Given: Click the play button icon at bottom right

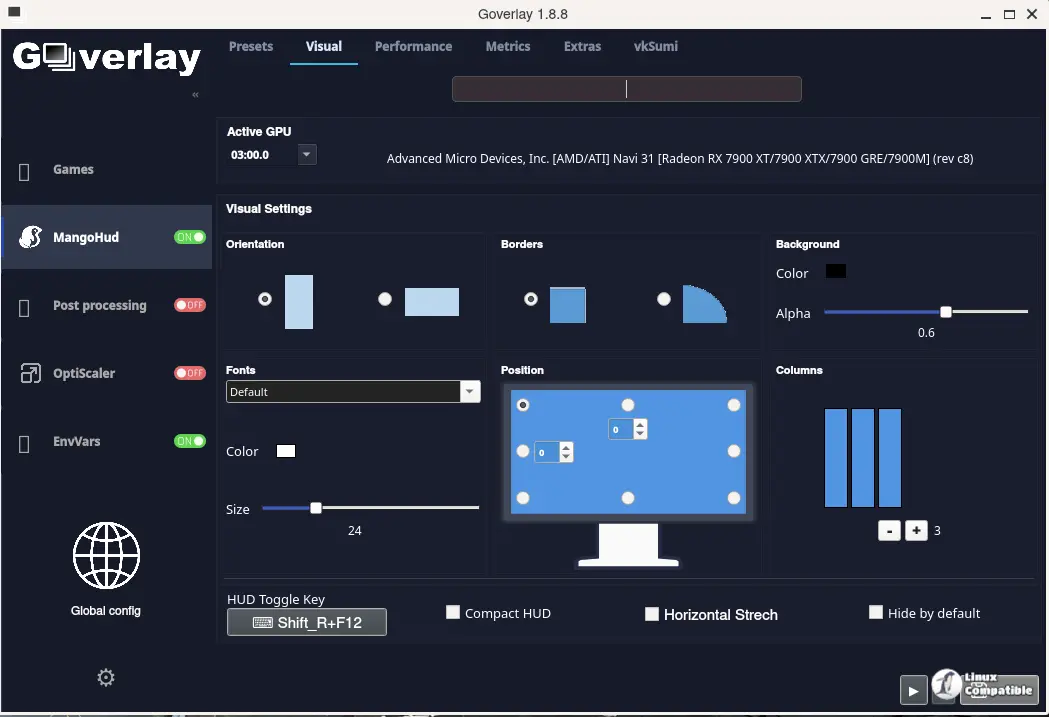Looking at the screenshot, I should click(913, 691).
